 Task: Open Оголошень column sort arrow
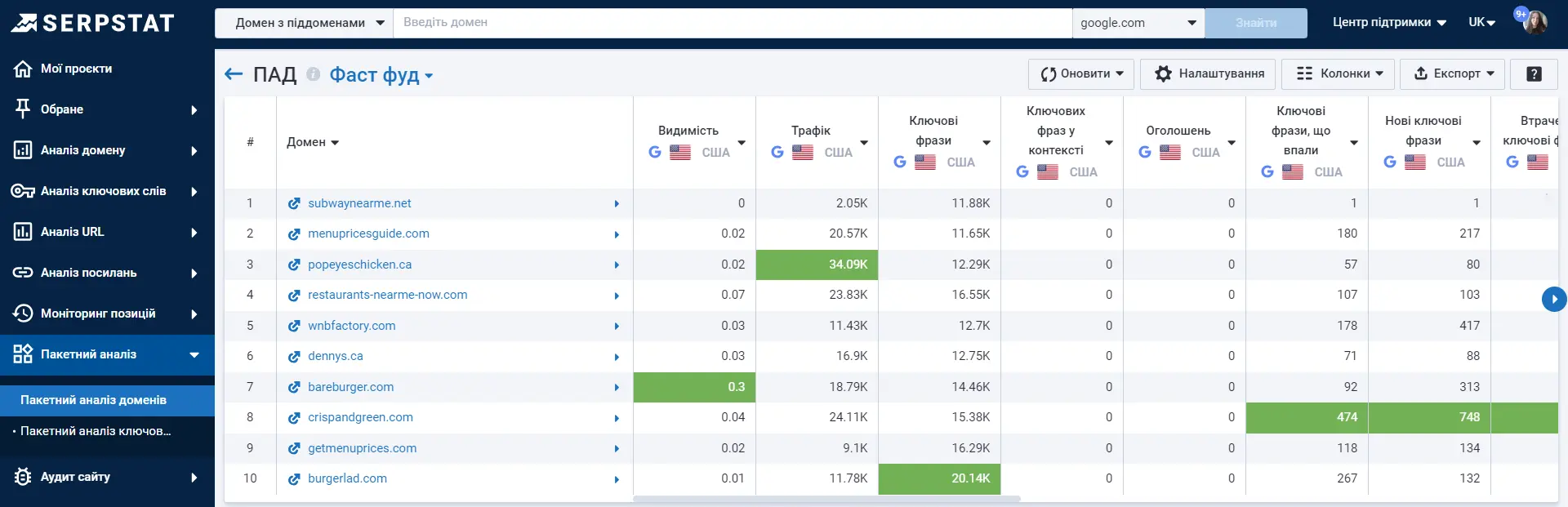tap(1232, 143)
